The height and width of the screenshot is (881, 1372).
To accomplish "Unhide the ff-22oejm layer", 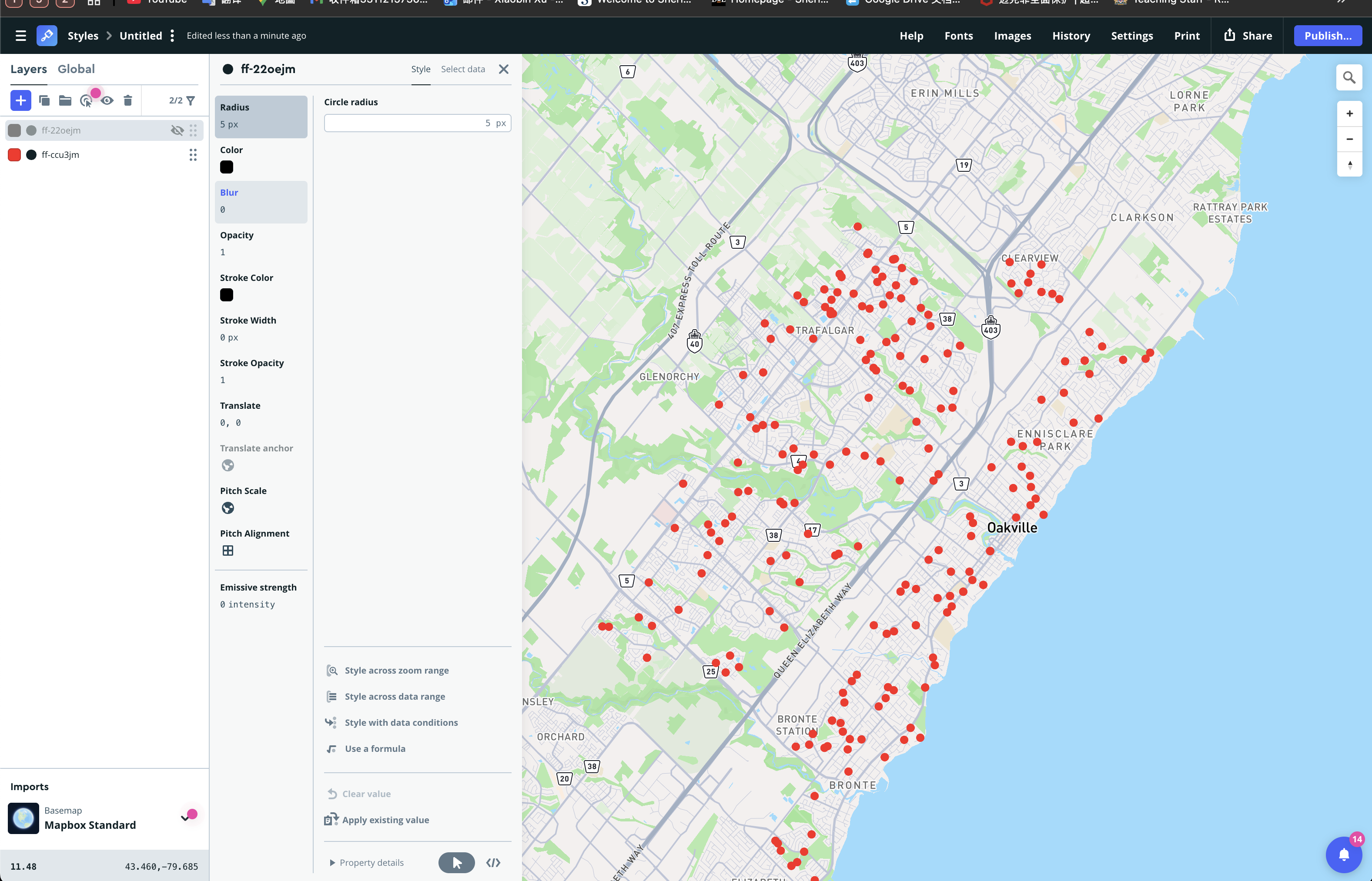I will pyautogui.click(x=177, y=130).
